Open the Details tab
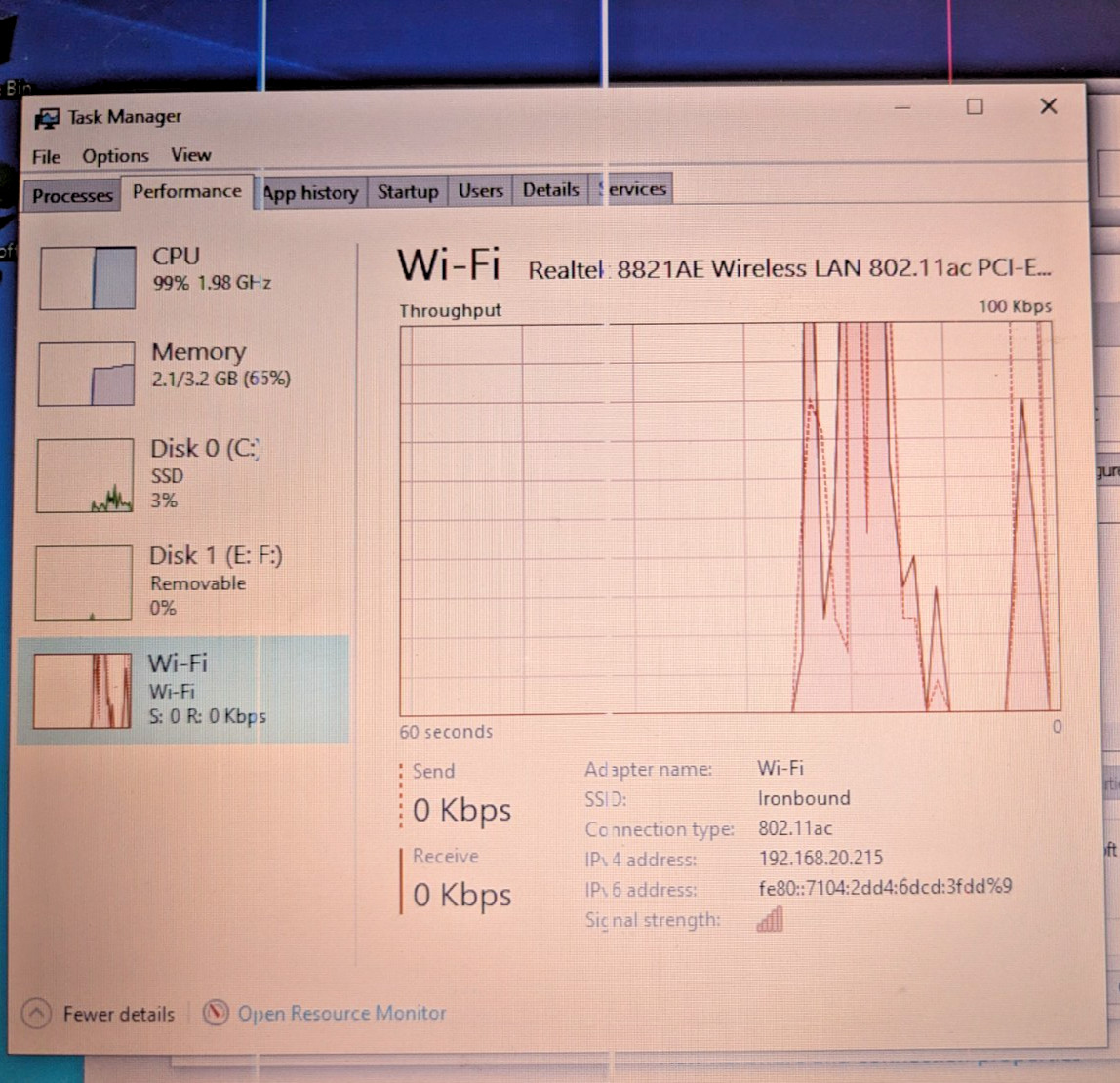The image size is (1120, 1083). (x=550, y=190)
